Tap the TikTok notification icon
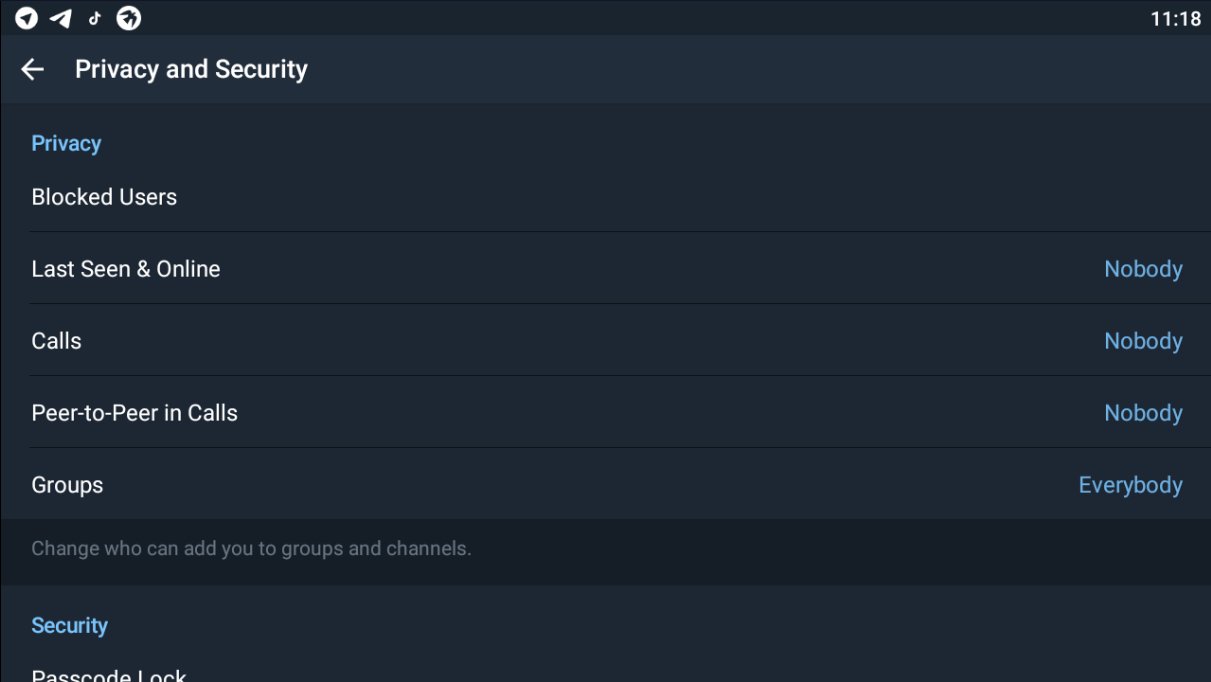Screen dimensions: 1211x682 95,18
